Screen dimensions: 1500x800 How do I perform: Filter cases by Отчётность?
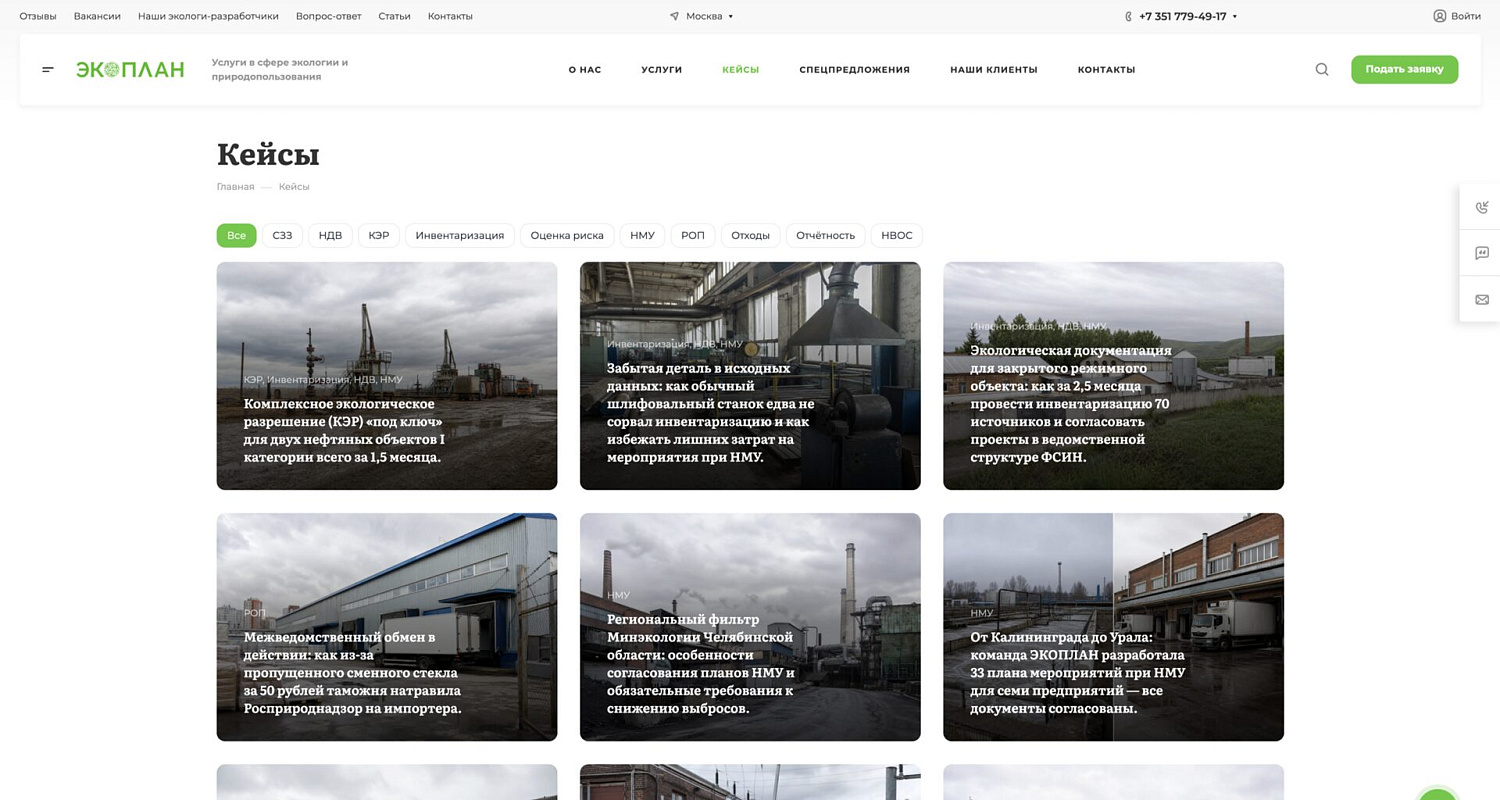826,235
